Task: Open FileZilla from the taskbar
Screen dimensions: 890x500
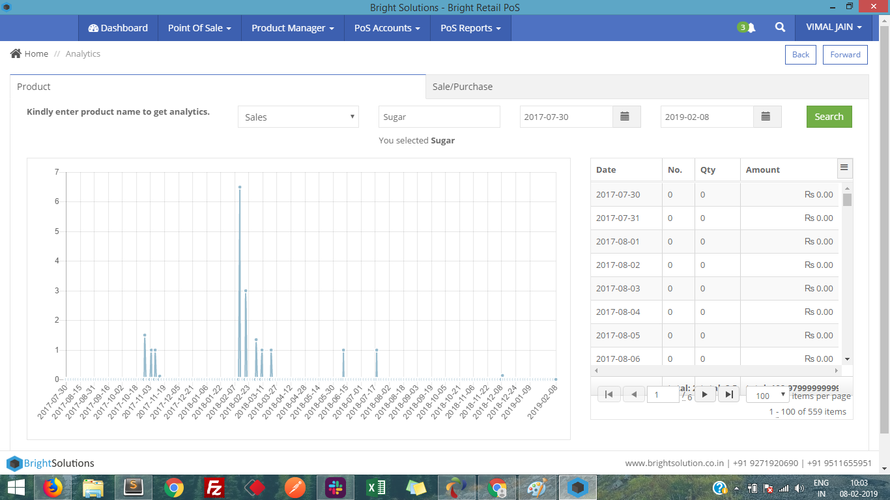Action: click(214, 488)
